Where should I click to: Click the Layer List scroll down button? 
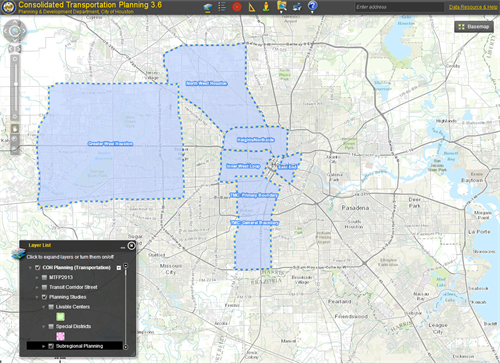click(x=126, y=347)
